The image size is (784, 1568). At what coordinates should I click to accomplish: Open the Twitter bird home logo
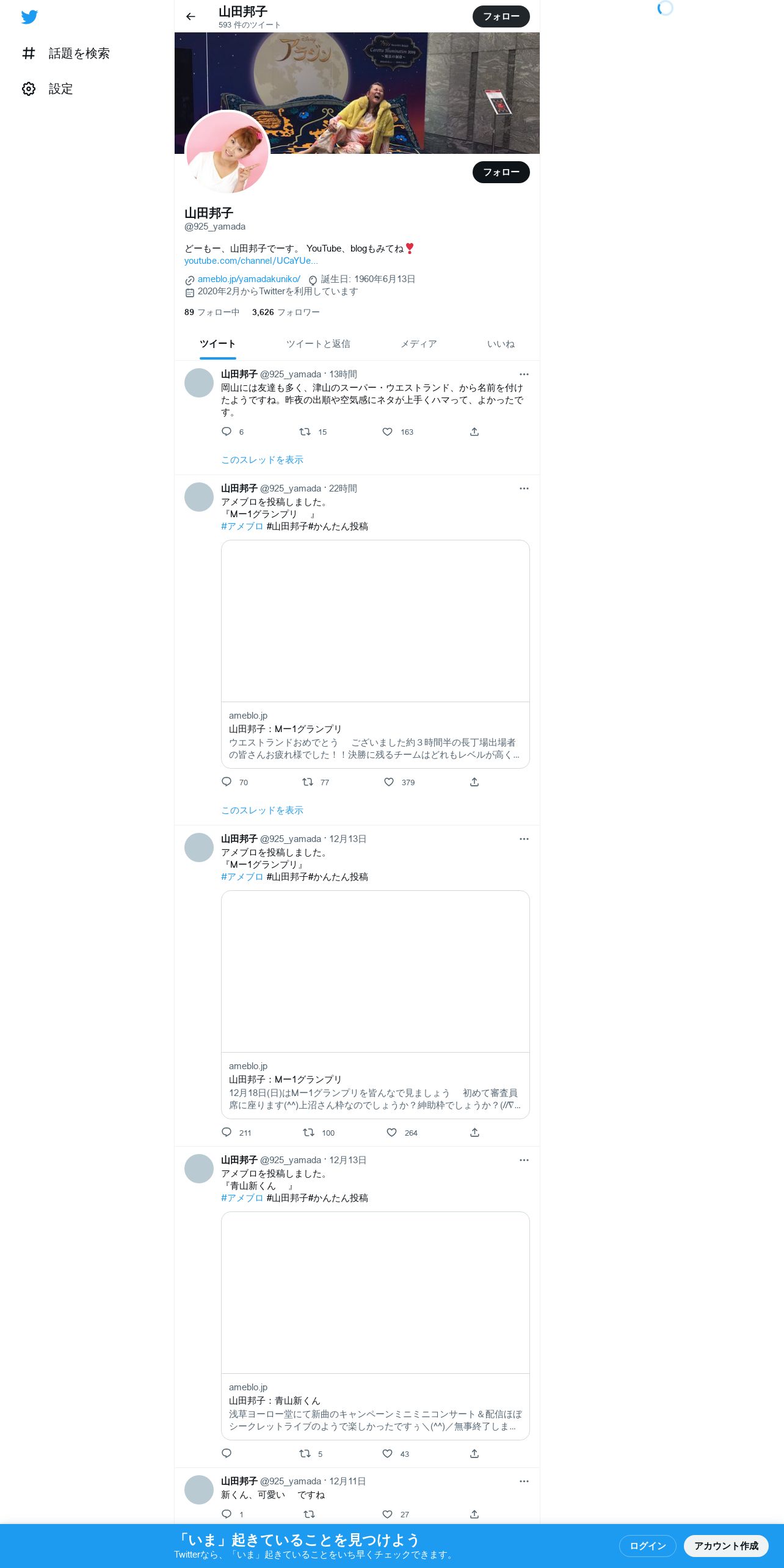coord(29,17)
